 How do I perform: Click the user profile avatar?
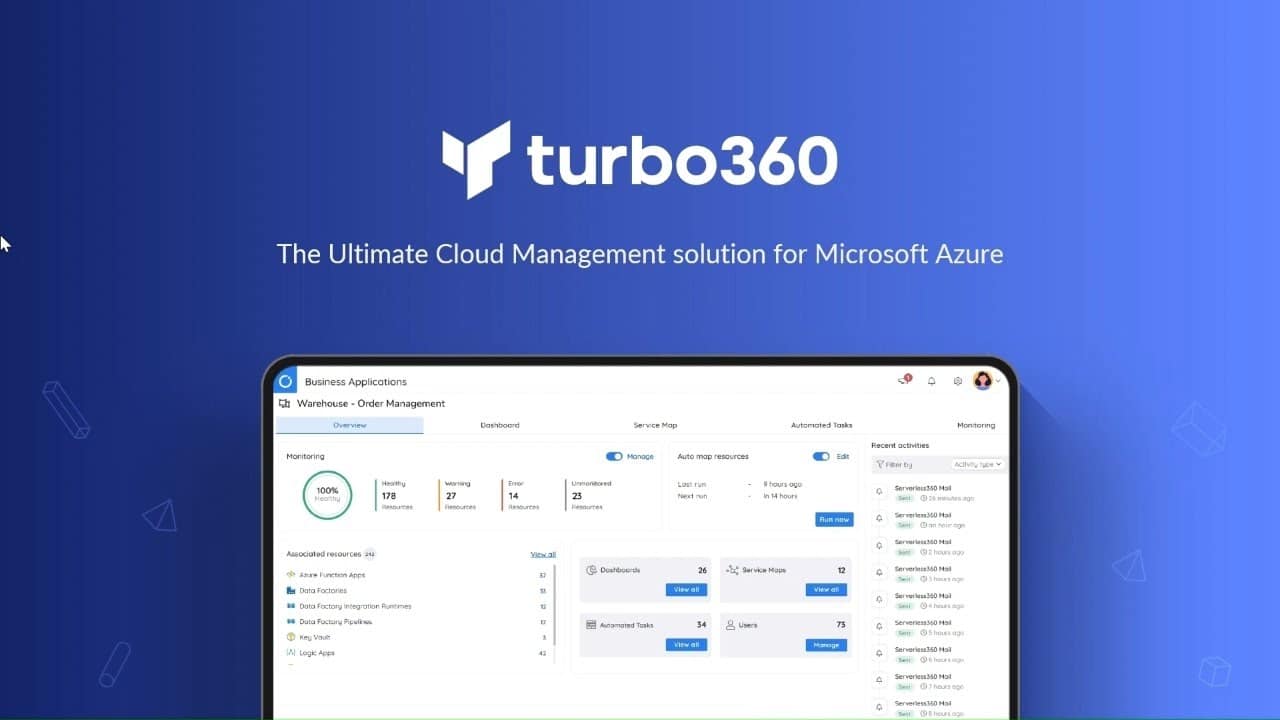(x=983, y=380)
